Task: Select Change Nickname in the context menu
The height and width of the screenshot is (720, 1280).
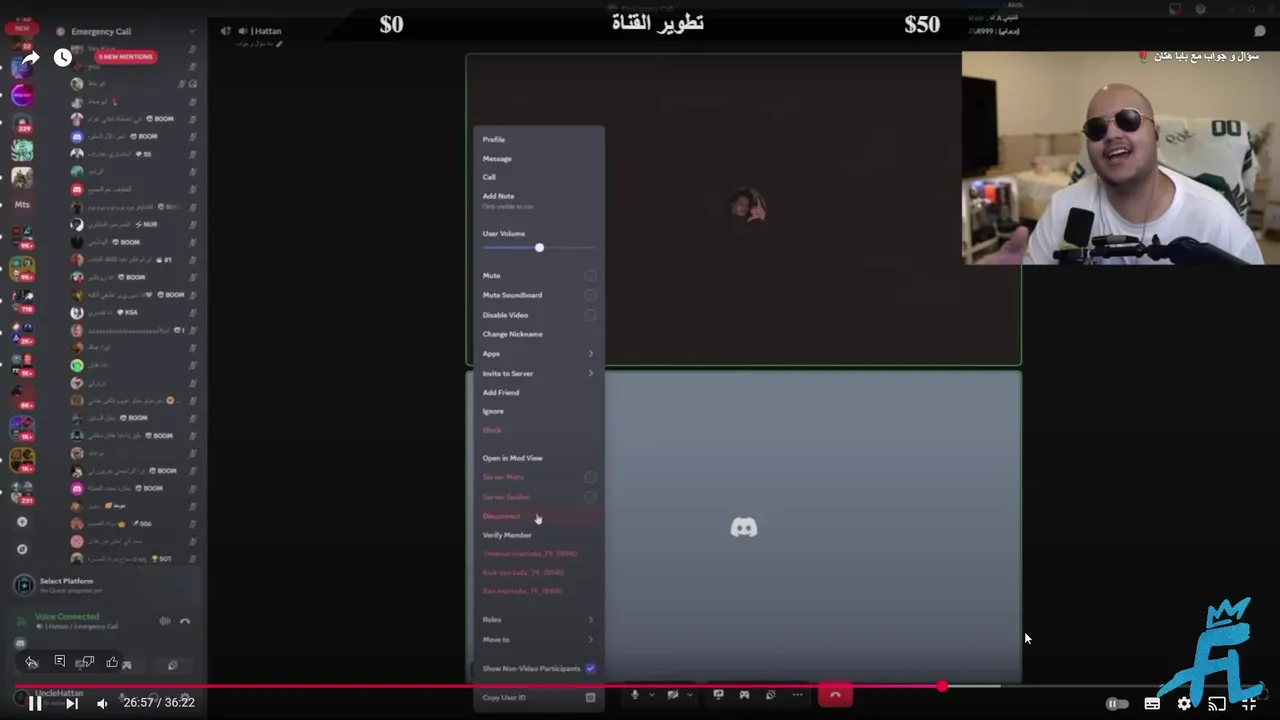Action: [x=538, y=334]
